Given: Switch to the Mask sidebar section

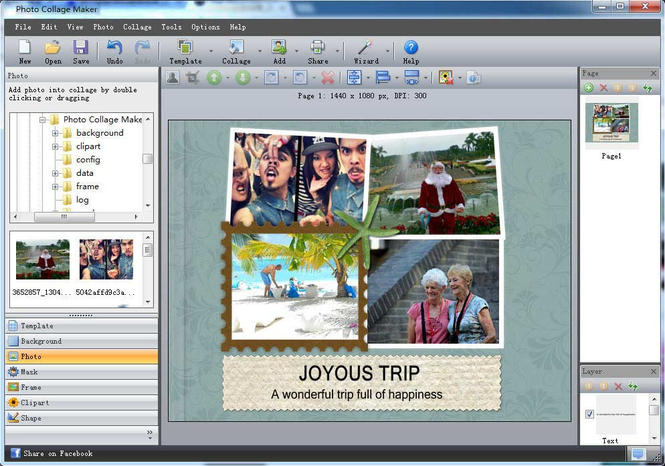Looking at the screenshot, I should (x=82, y=372).
